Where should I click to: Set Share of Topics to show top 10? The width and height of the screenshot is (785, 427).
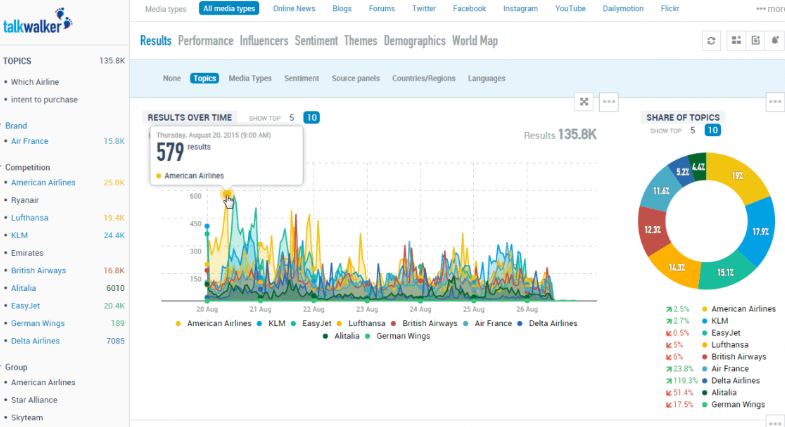click(x=712, y=130)
